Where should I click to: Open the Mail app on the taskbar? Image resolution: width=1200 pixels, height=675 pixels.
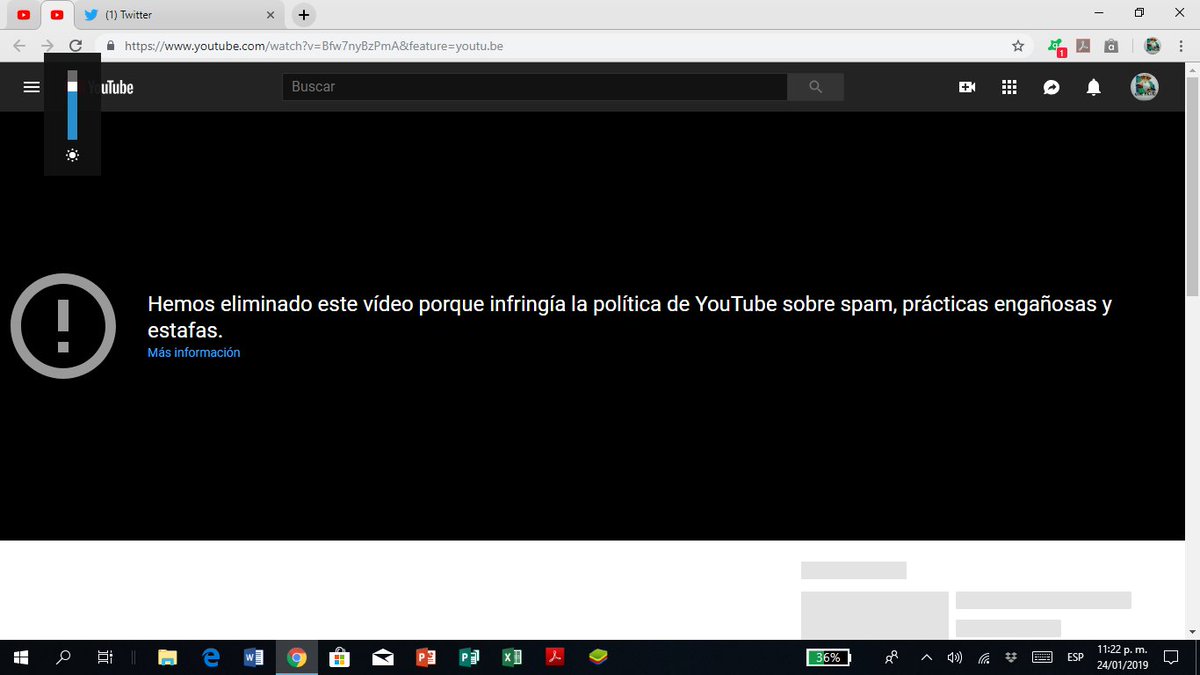383,657
